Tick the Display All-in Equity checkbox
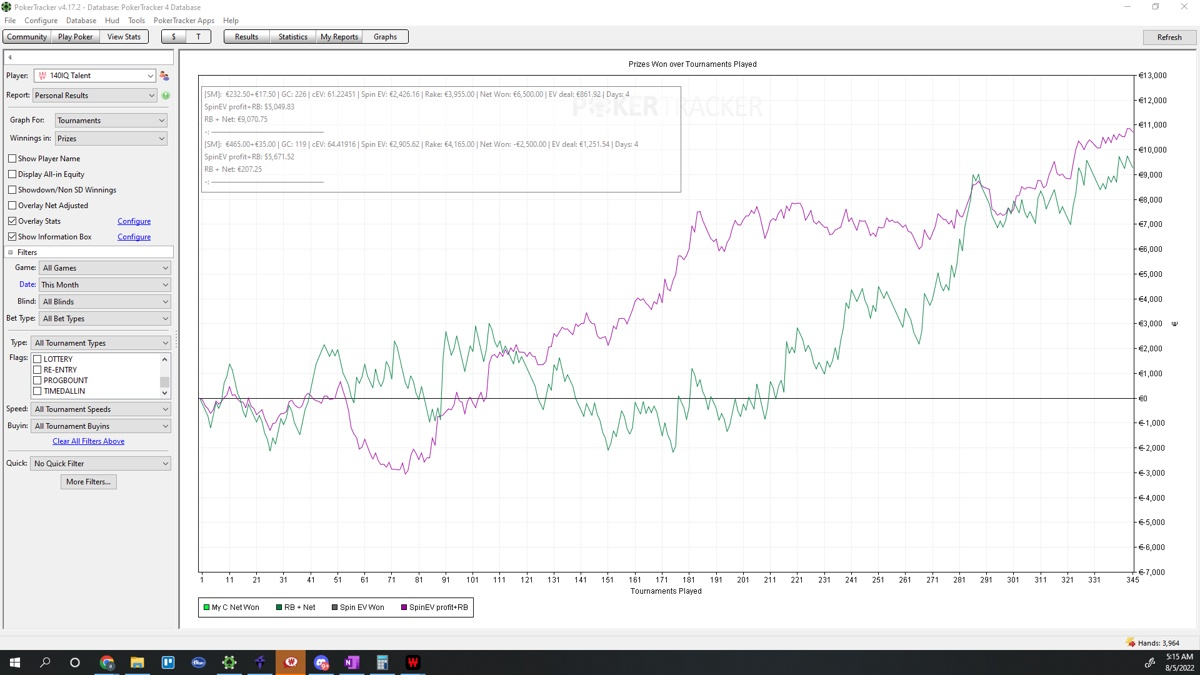 coord(12,174)
